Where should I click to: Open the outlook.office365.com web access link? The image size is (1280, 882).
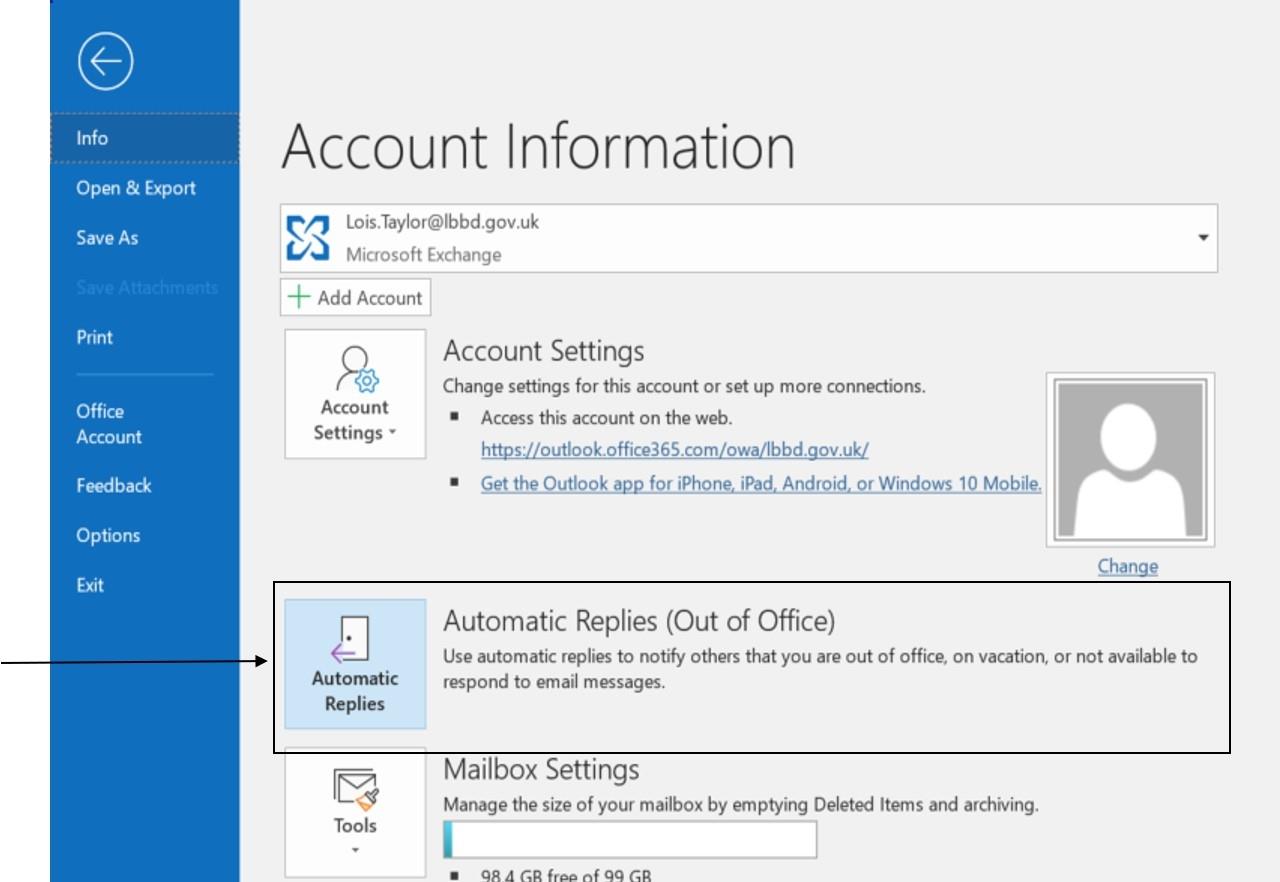tap(675, 450)
